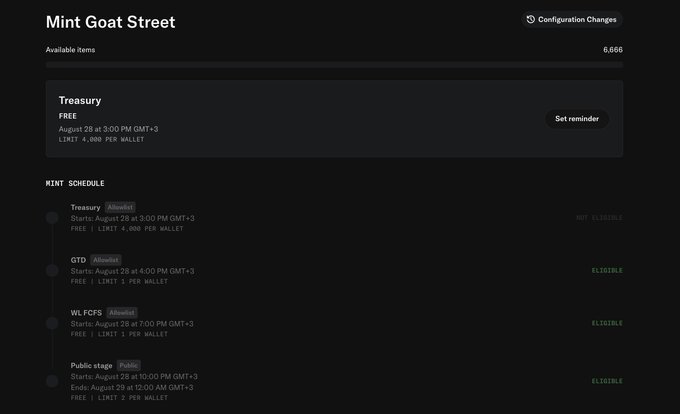Image resolution: width=680 pixels, height=414 pixels.
Task: Click the MINT SCHEDULE heading
Action: (75, 183)
